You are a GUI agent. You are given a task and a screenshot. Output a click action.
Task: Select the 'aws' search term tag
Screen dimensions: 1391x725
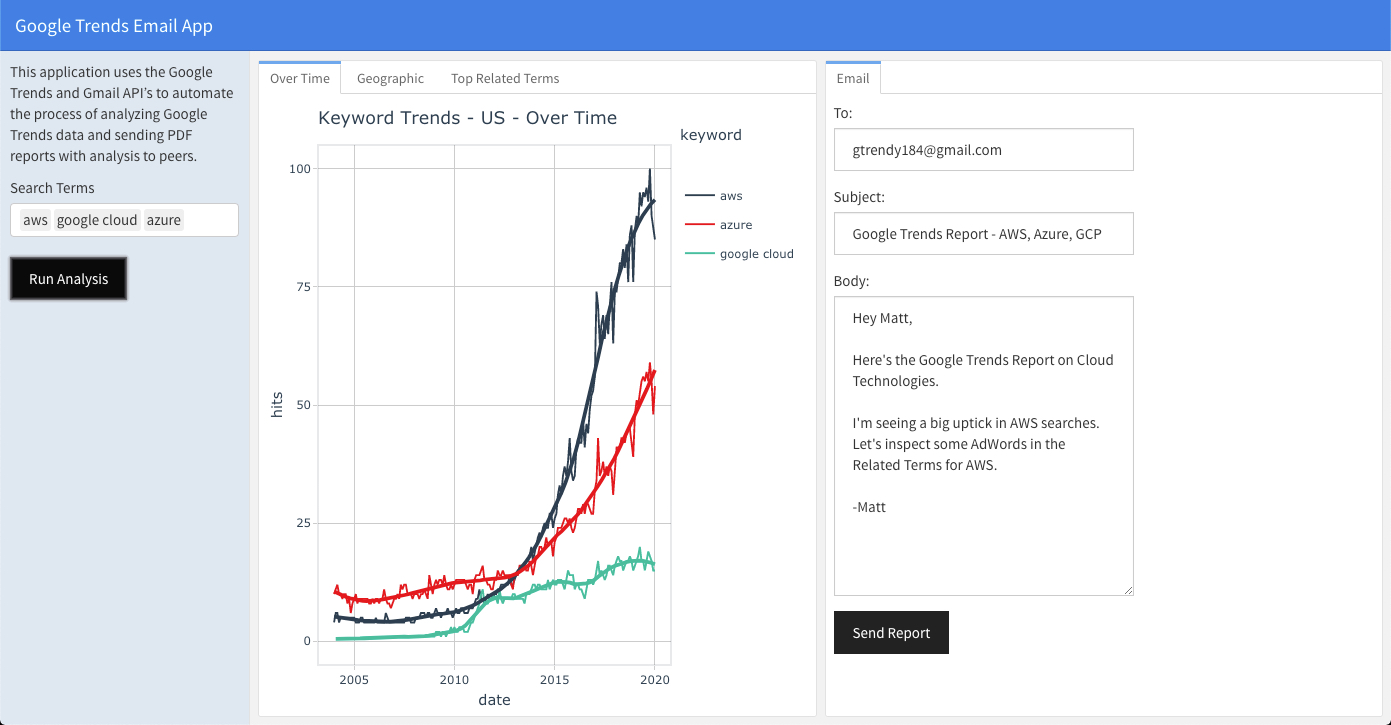(35, 220)
